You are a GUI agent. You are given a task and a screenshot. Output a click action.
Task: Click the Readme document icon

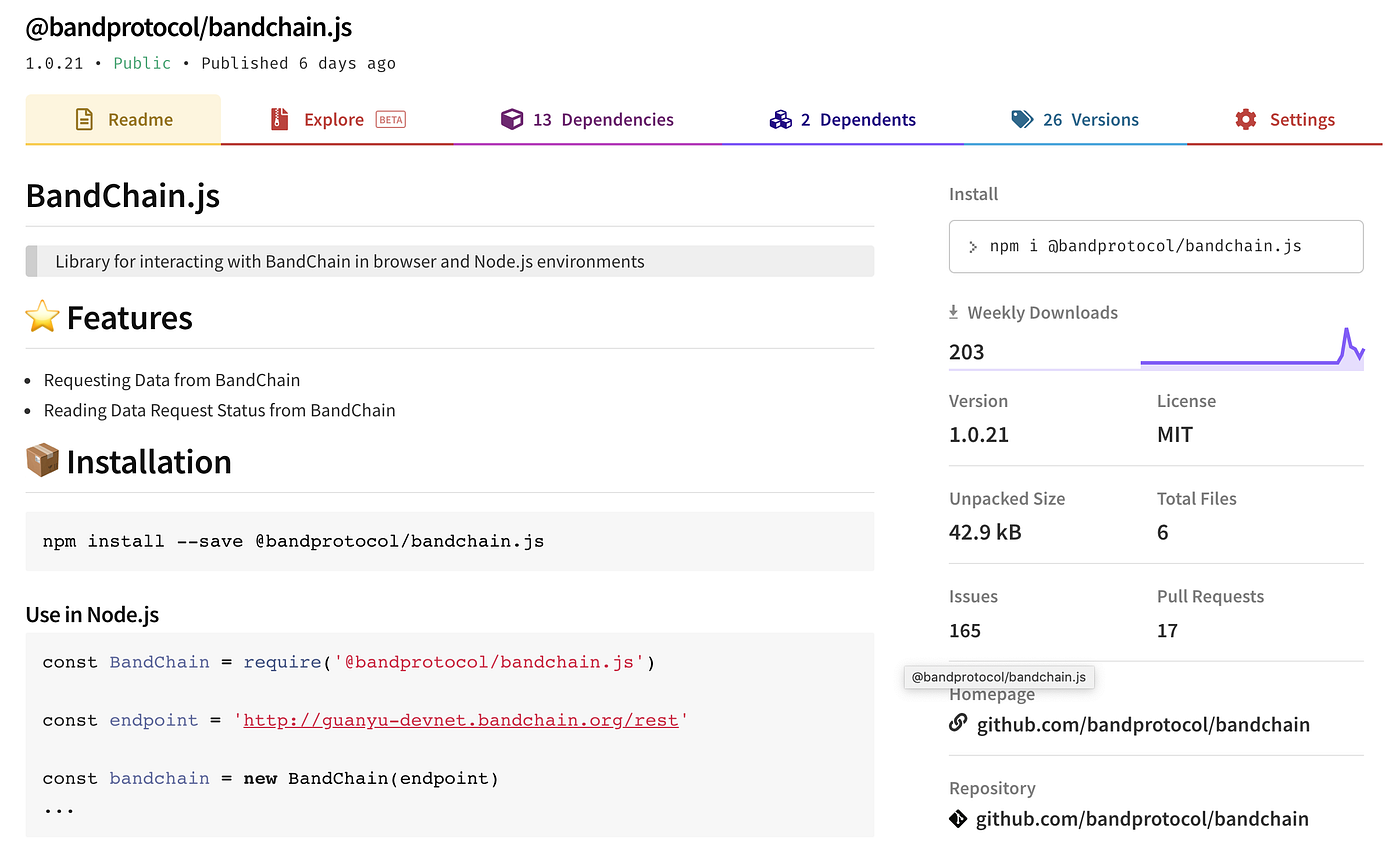[x=85, y=120]
